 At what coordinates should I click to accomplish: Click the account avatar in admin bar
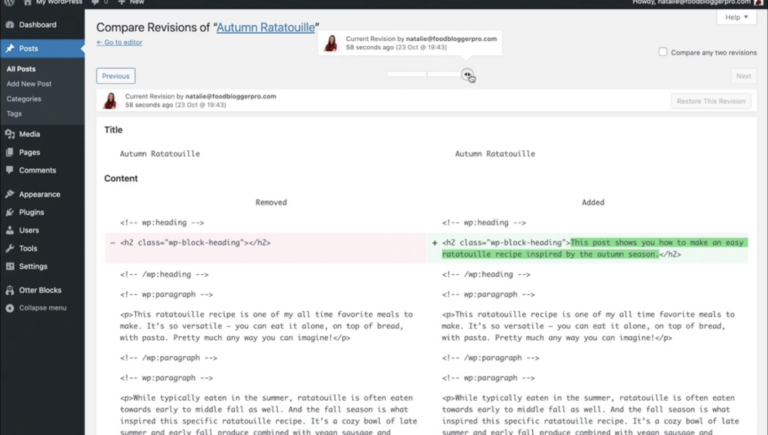pyautogui.click(x=759, y=2)
